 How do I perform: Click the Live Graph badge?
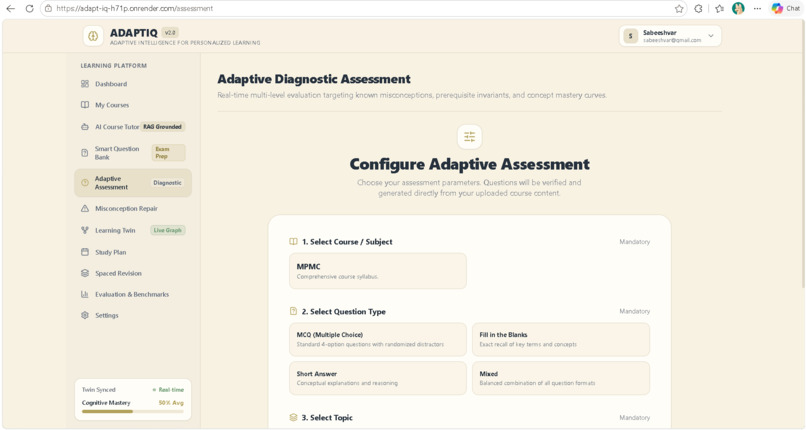coord(168,230)
